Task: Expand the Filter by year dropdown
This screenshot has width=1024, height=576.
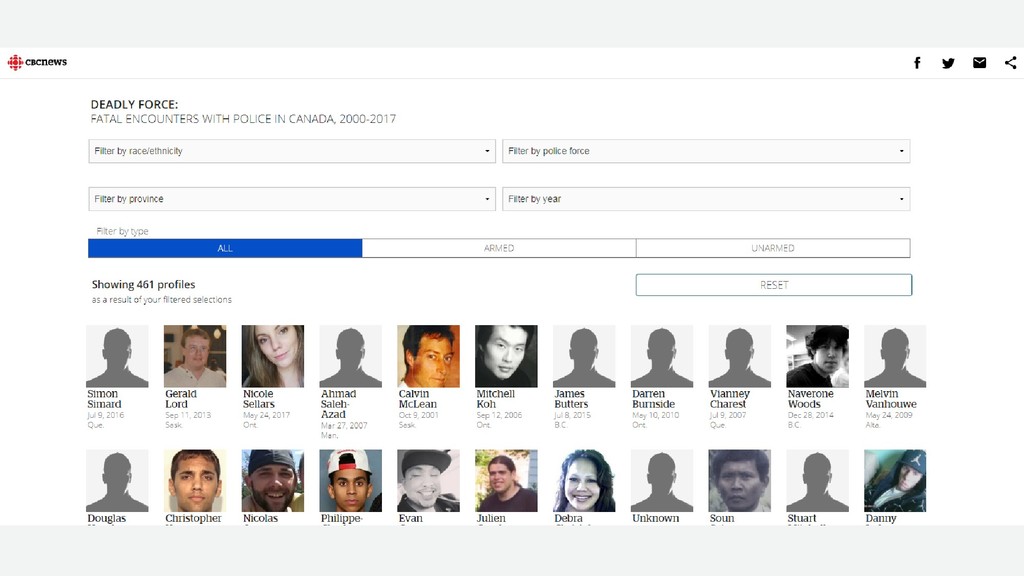Action: [706, 199]
